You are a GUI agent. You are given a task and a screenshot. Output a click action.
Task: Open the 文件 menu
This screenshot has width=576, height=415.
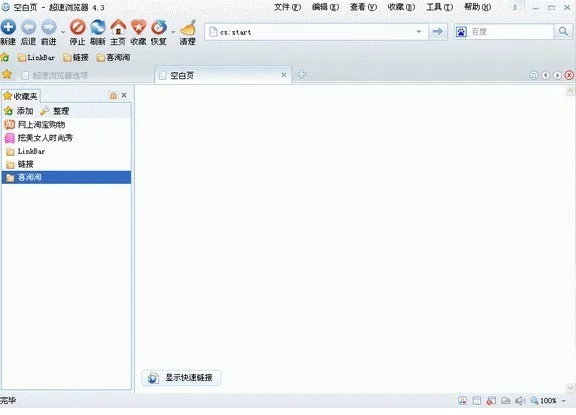point(287,7)
